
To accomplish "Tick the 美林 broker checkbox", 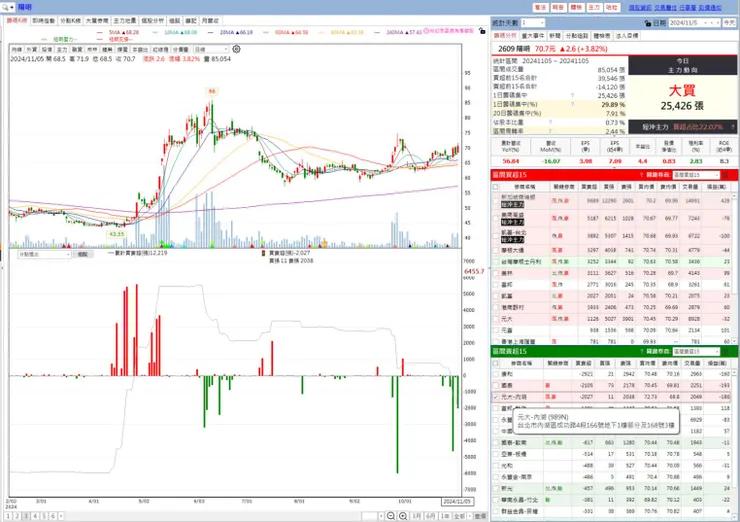I will point(496,273).
